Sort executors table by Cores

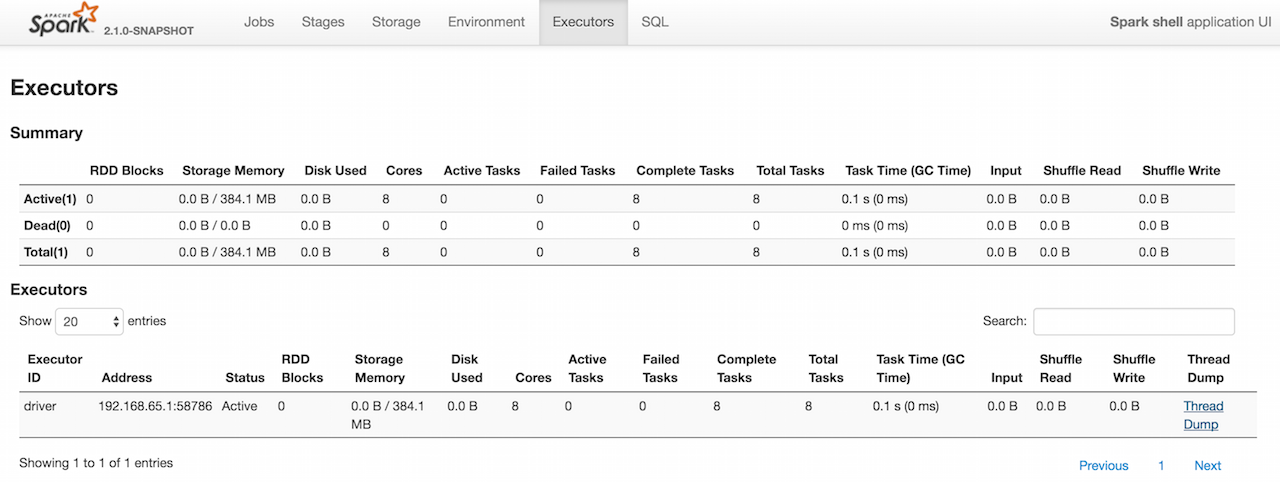pos(533,378)
